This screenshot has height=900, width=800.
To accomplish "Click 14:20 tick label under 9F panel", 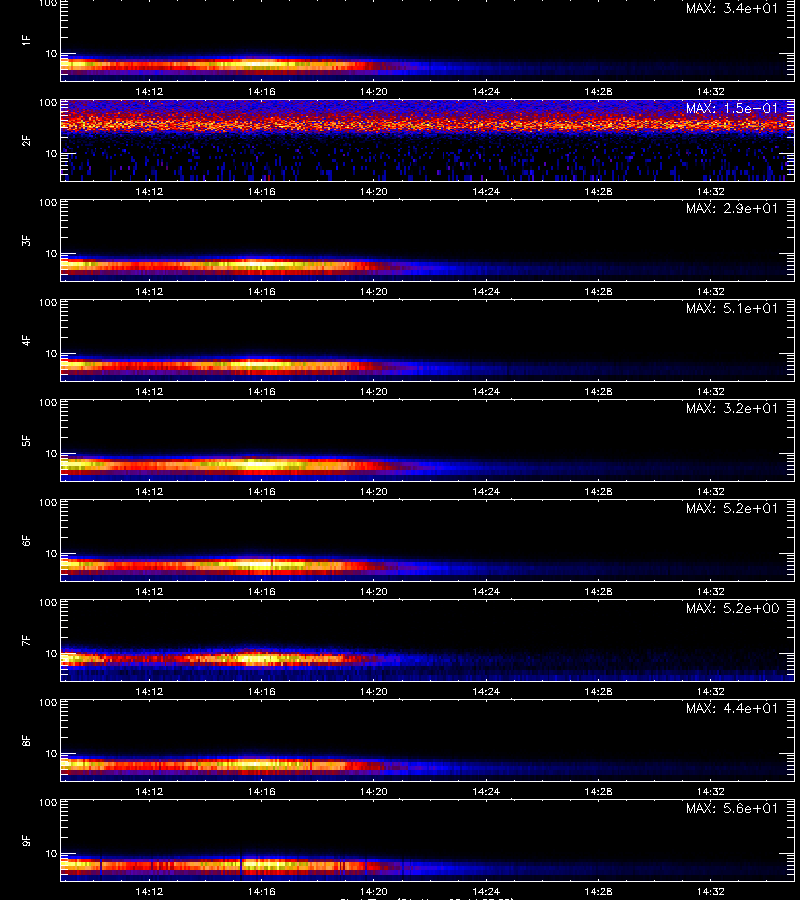I will tap(374, 891).
